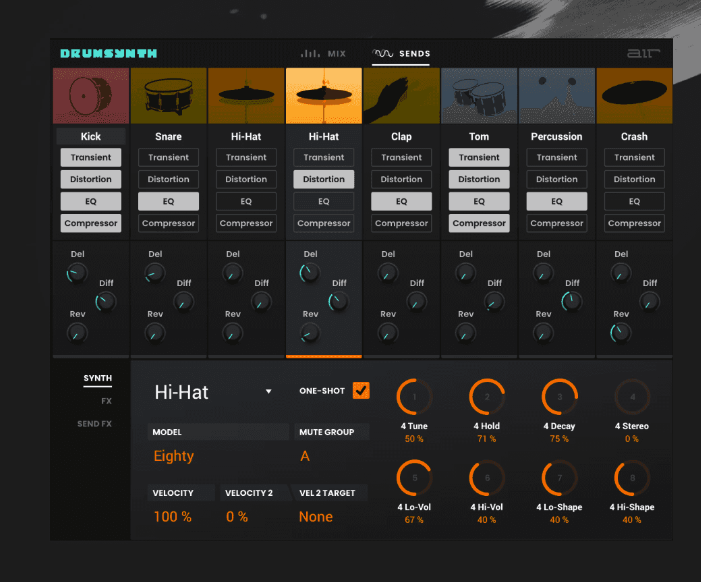Click the selected Hi-Hat Rev knob
Image resolution: width=701 pixels, height=582 pixels.
click(310, 333)
